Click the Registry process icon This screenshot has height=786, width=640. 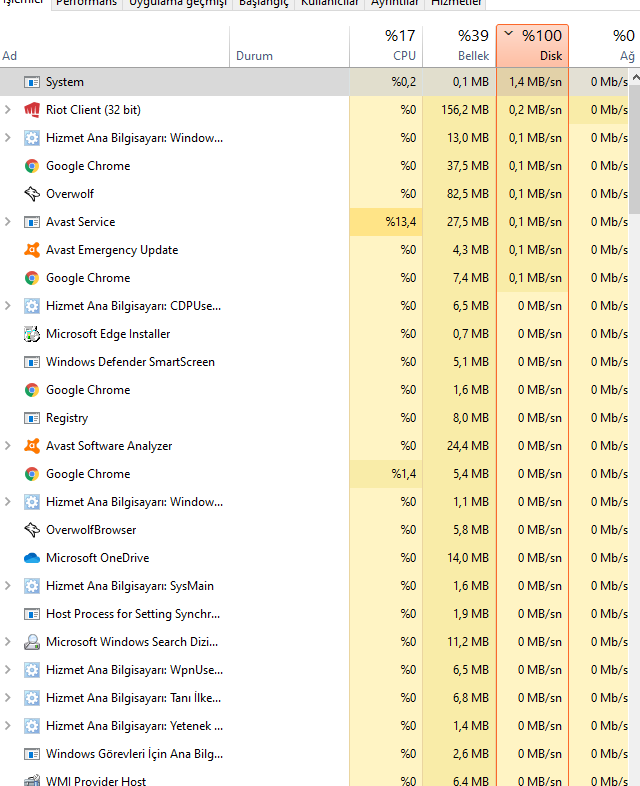point(32,418)
